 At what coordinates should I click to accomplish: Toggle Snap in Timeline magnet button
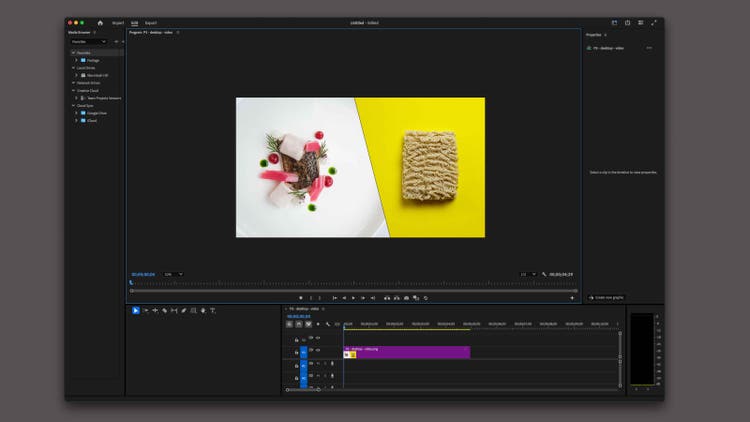point(299,324)
